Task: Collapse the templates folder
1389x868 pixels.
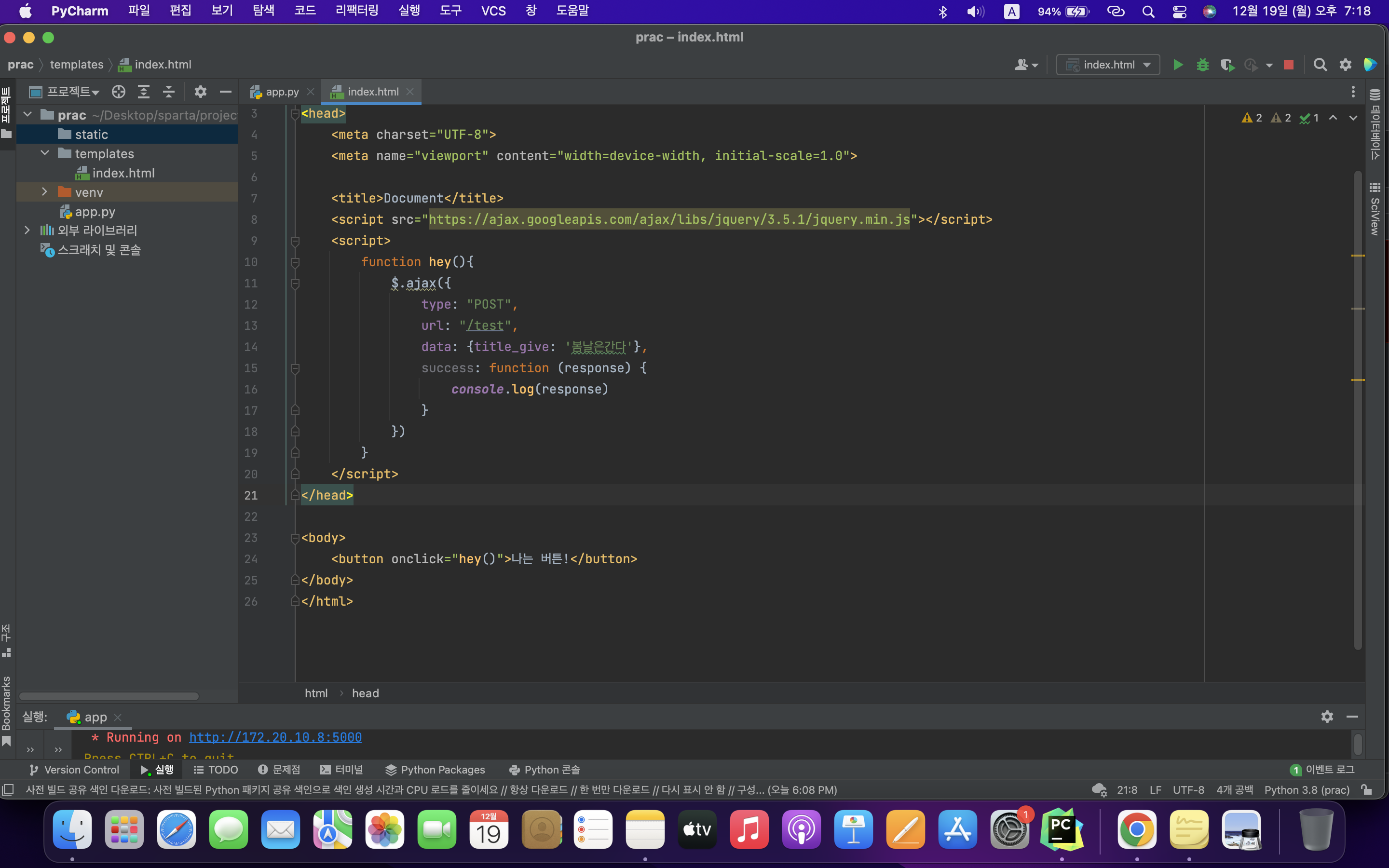Action: coord(45,153)
